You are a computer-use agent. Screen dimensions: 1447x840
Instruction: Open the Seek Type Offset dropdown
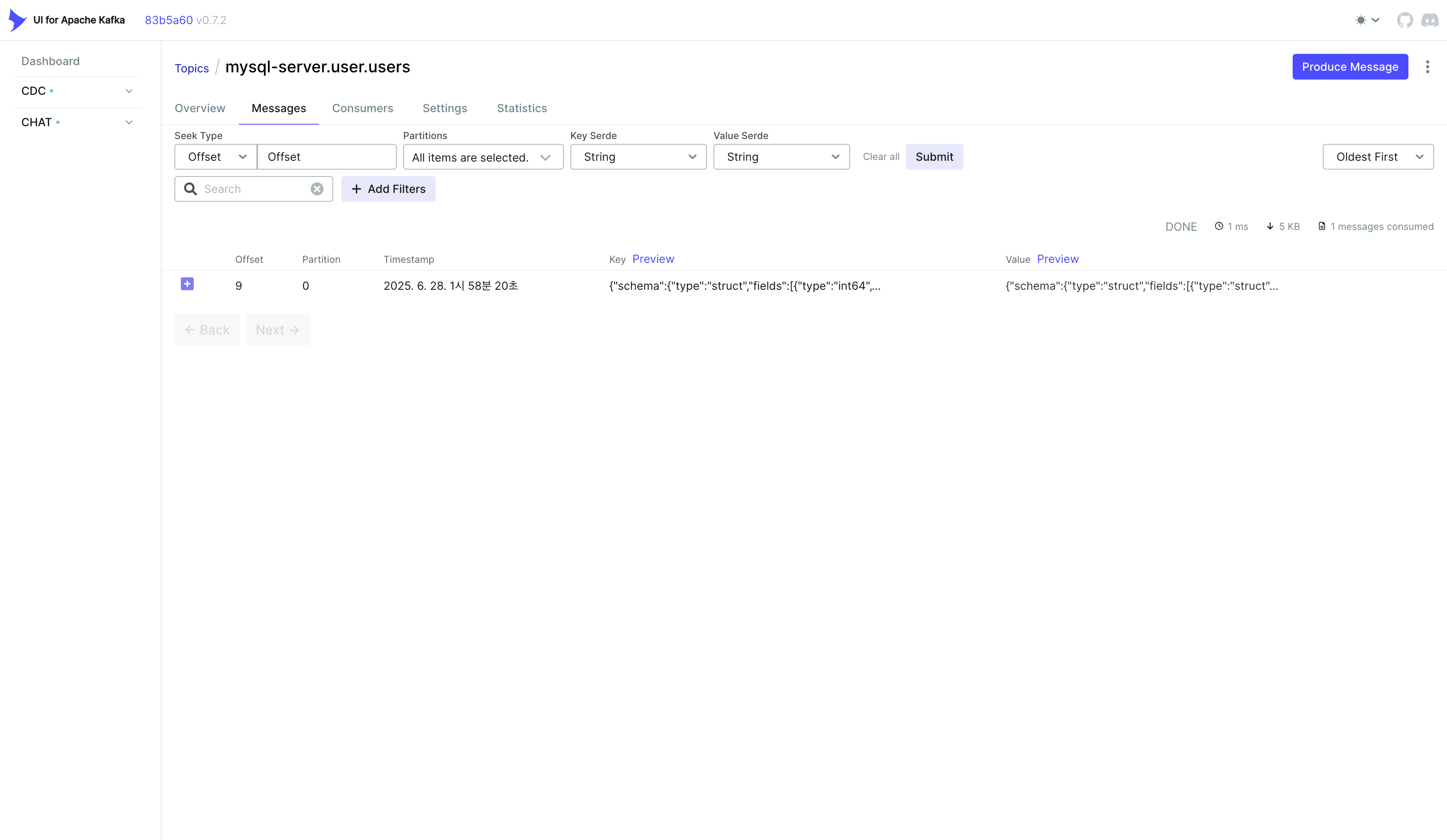pos(216,157)
